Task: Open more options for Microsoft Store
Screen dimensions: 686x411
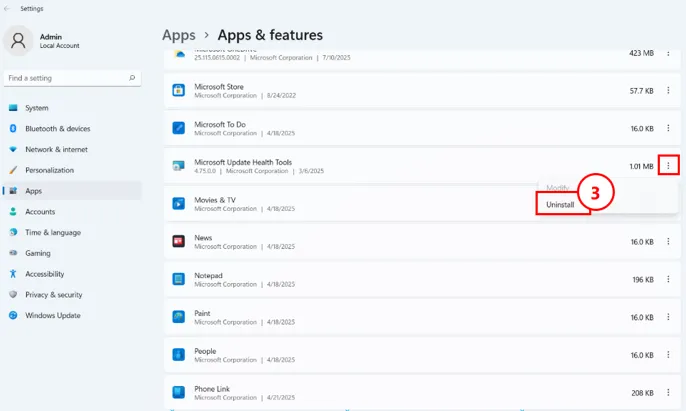Action: (x=668, y=90)
